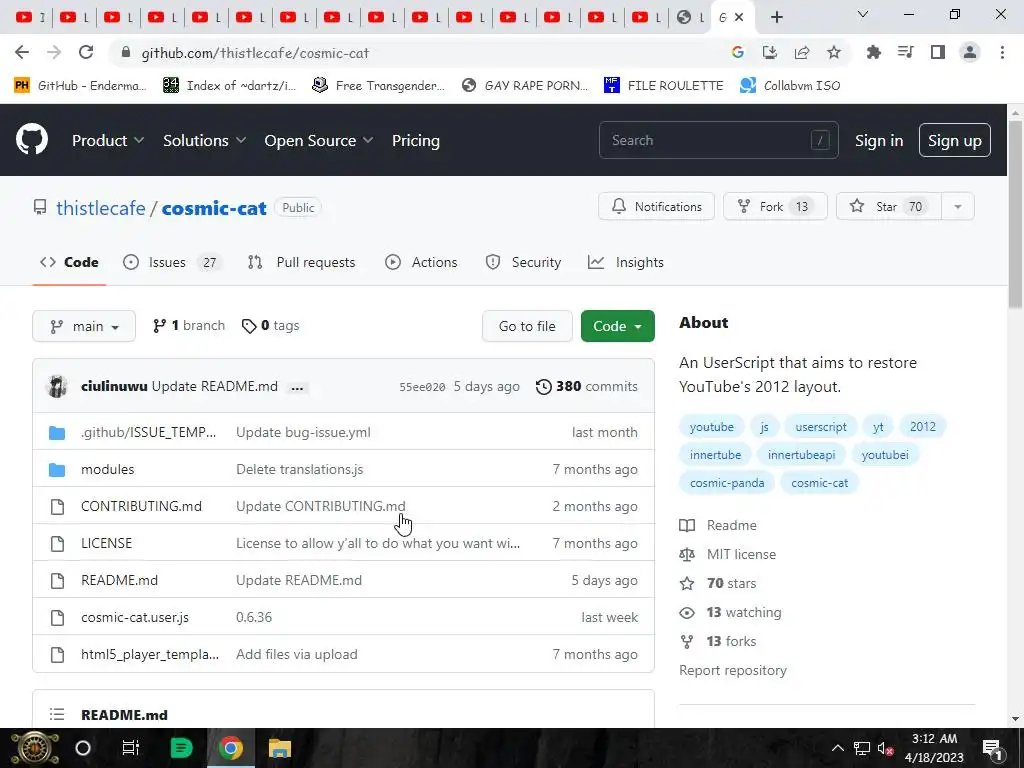Select the Code tab
This screenshot has width=1024, height=768.
pyautogui.click(x=69, y=262)
